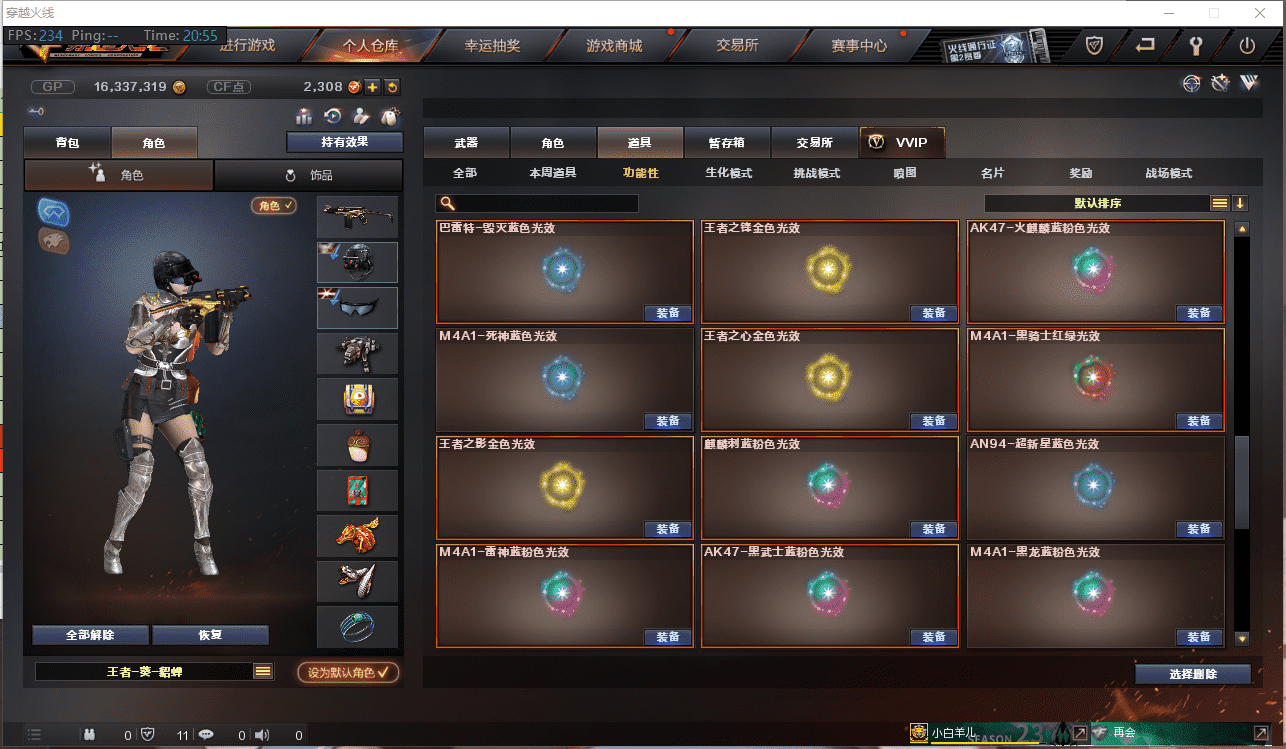
Task: Toggle the sort direction arrow button
Action: (x=1241, y=203)
